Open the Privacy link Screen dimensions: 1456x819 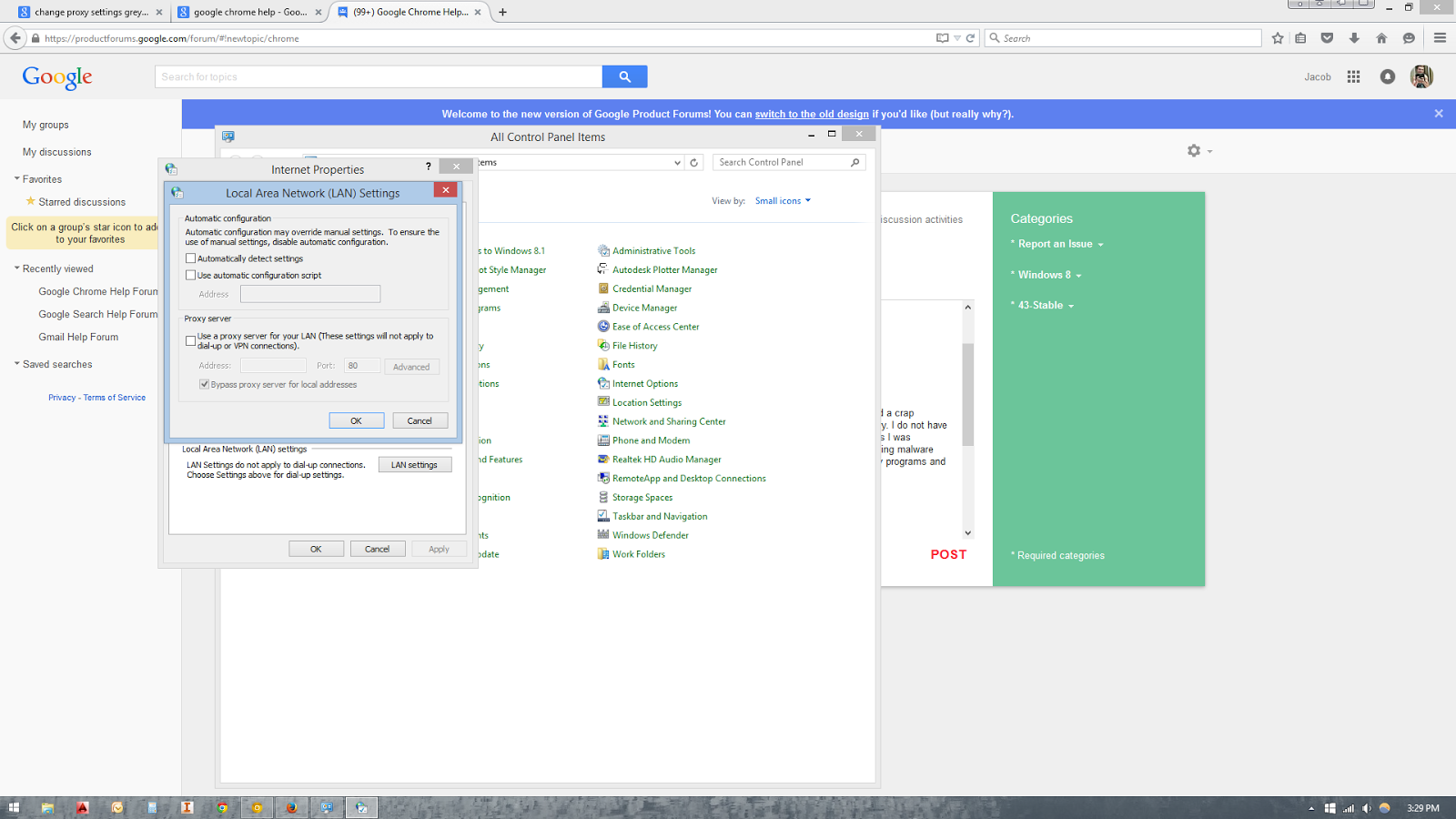pyautogui.click(x=62, y=398)
